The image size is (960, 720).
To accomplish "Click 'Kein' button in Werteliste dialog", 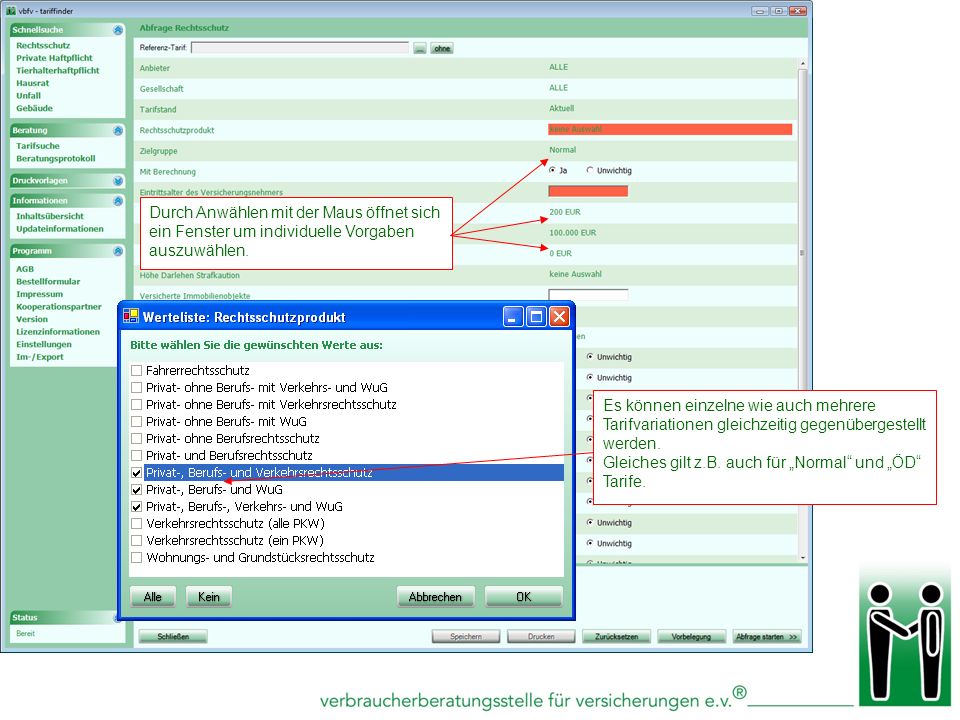I will 208,597.
